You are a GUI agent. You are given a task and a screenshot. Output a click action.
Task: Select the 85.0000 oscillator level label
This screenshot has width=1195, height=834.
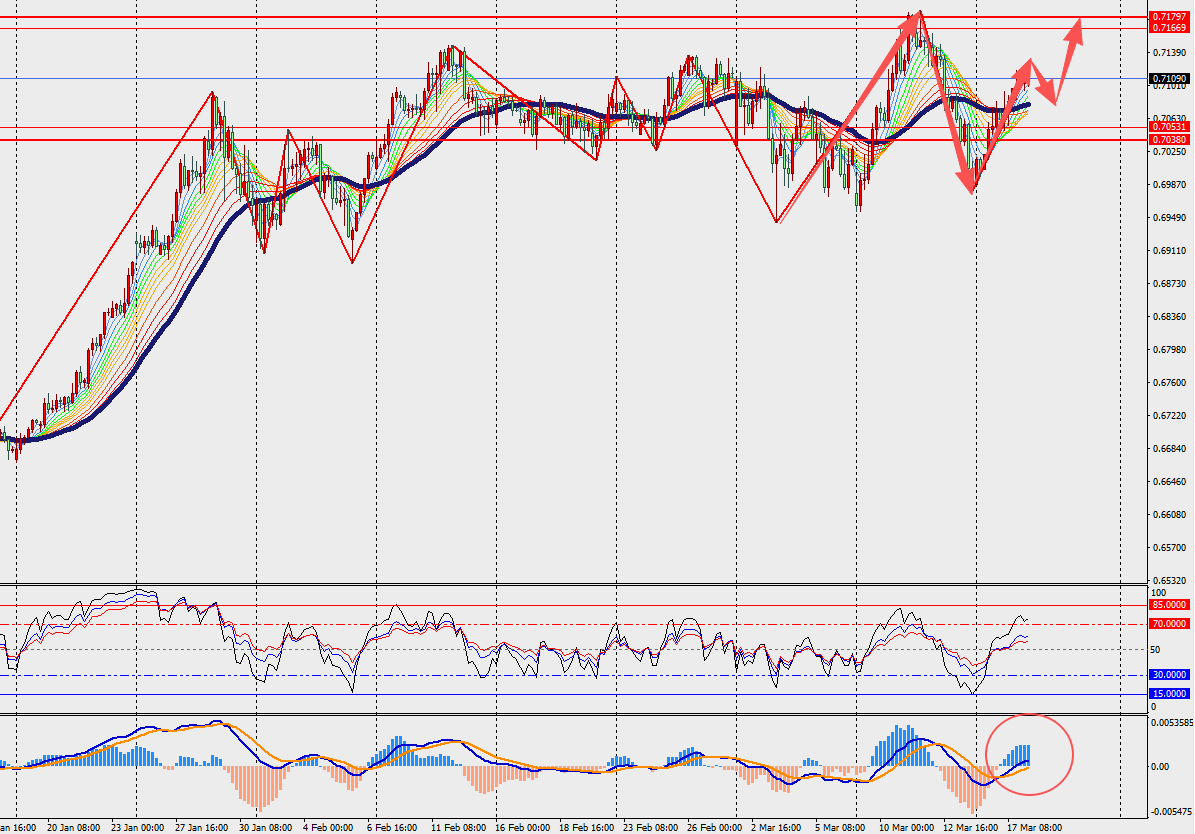coord(1169,604)
